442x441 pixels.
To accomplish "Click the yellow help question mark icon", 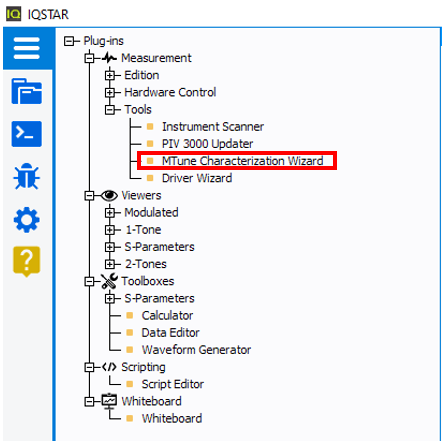I will coord(27,262).
